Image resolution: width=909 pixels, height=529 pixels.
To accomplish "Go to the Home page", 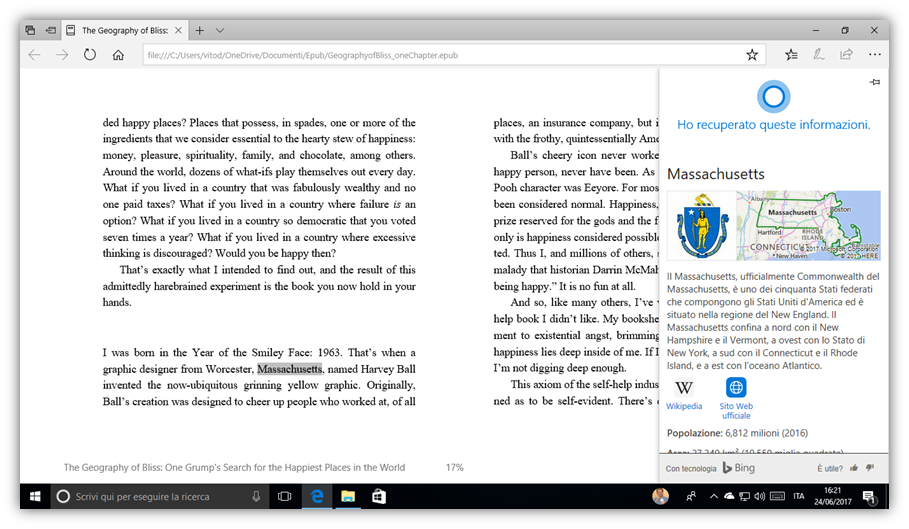I will (x=118, y=55).
